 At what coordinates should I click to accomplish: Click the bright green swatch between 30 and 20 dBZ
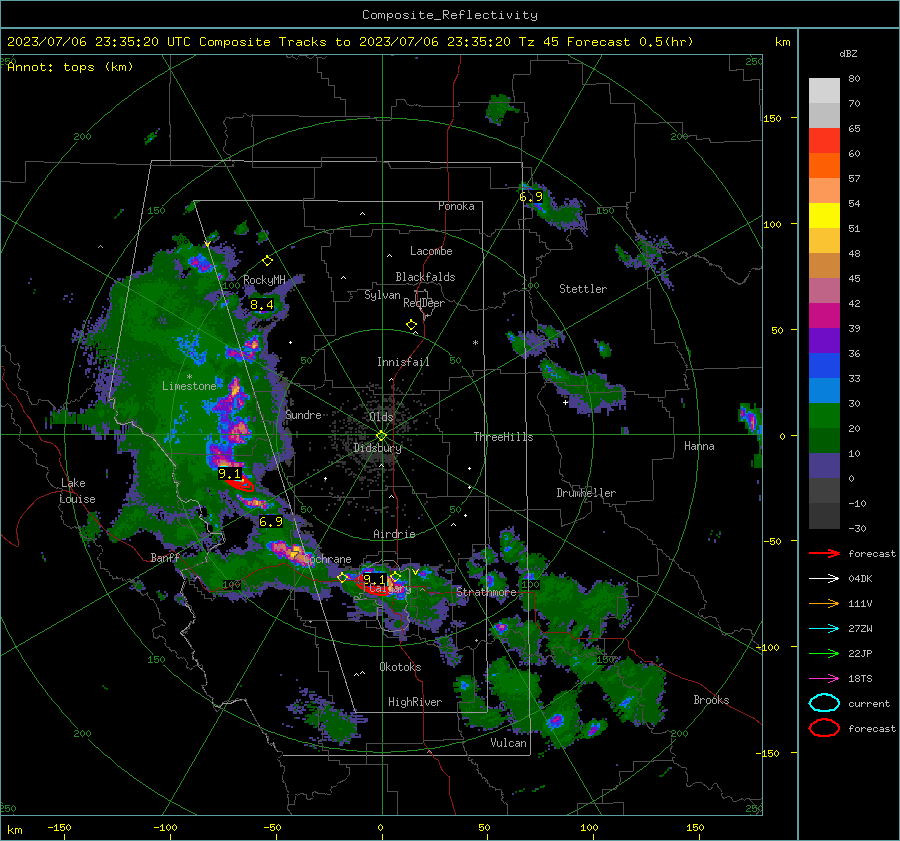click(x=824, y=416)
